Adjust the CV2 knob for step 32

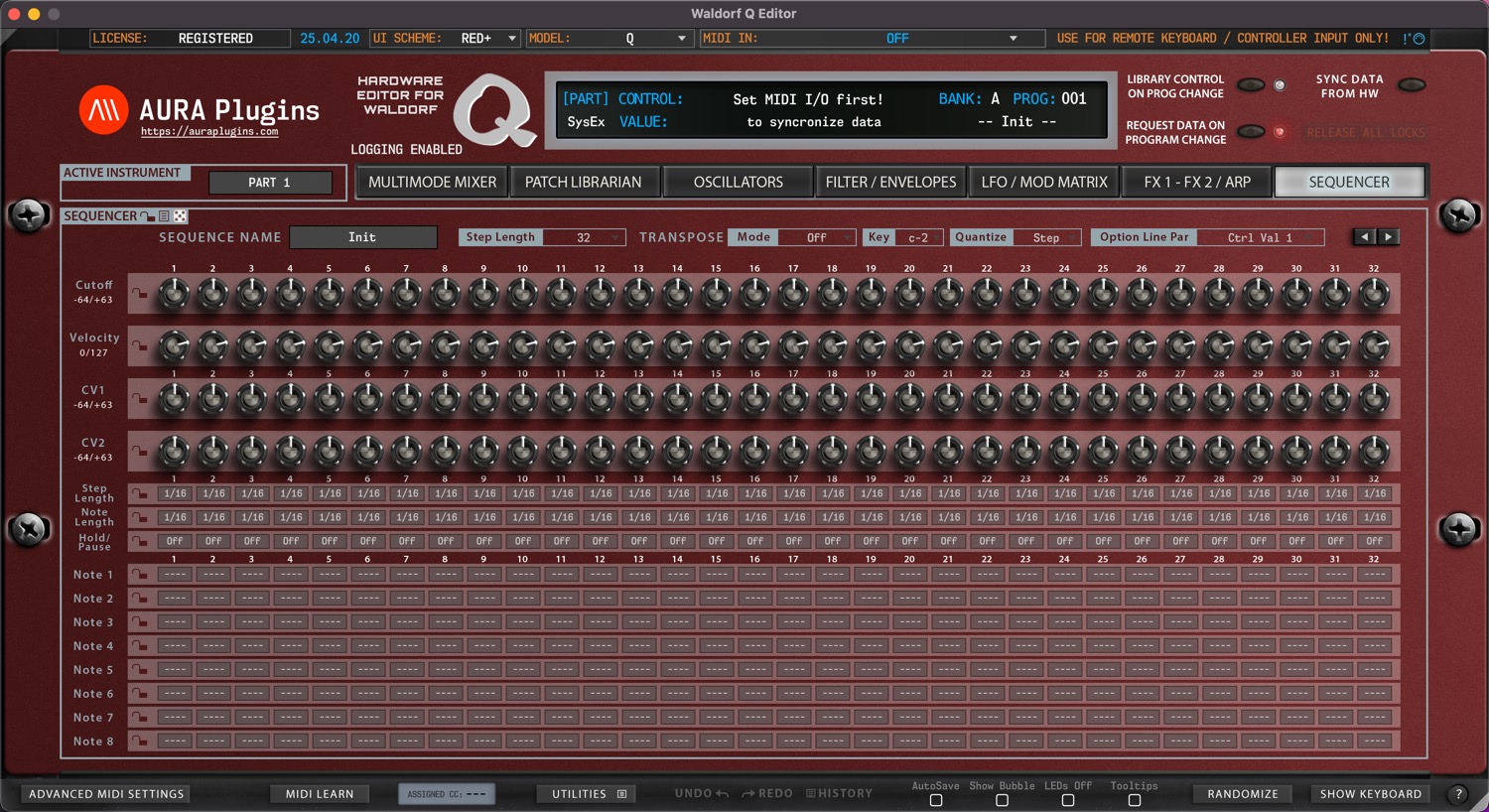pyautogui.click(x=1374, y=452)
